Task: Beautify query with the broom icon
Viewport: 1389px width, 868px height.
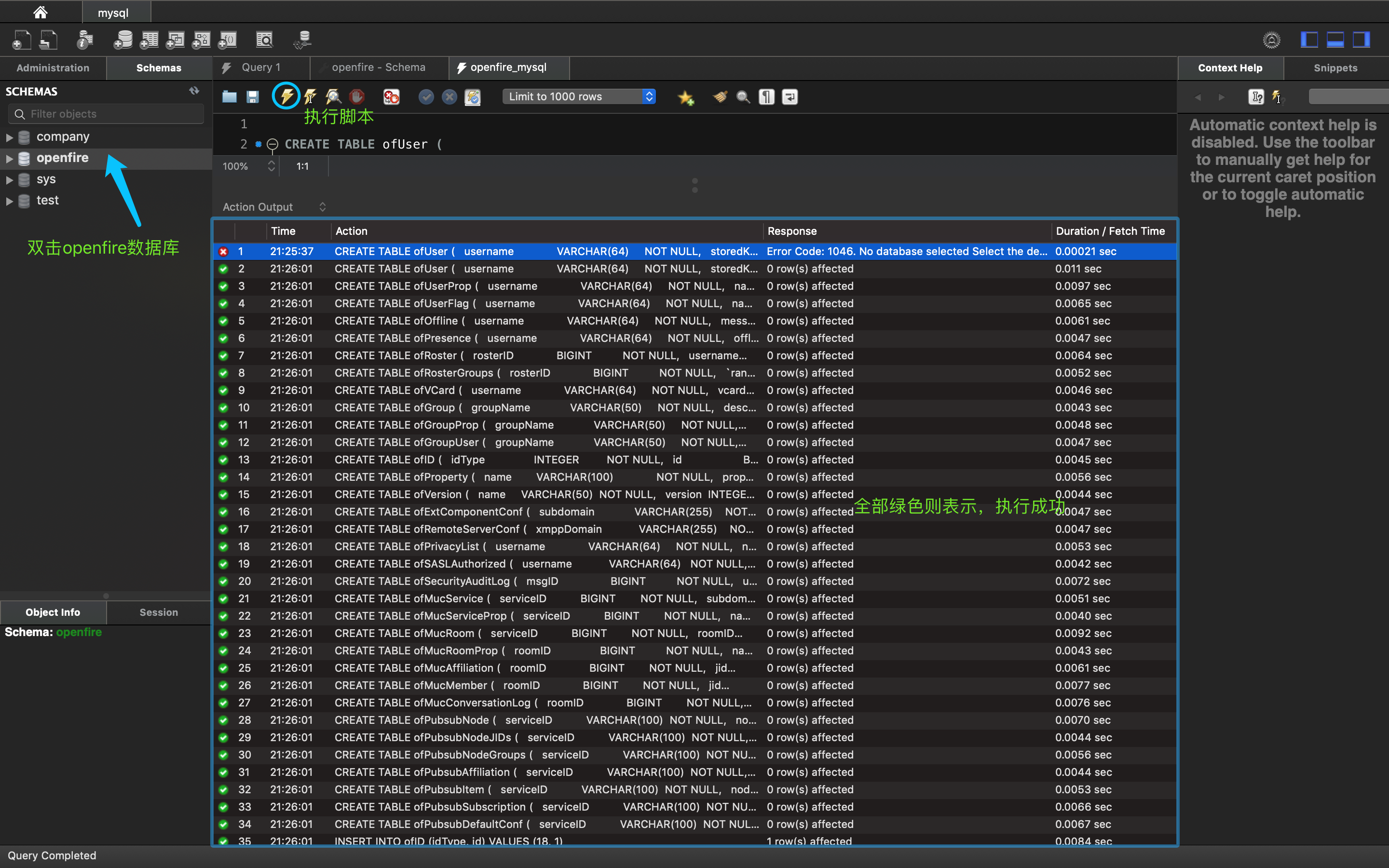Action: click(x=720, y=96)
